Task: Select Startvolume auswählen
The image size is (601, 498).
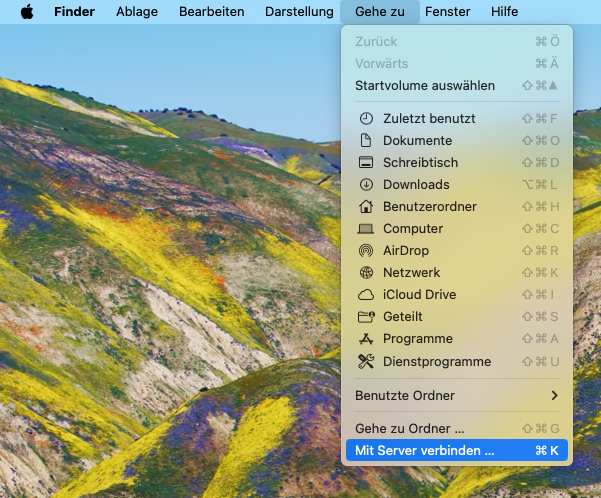Action: [x=425, y=86]
